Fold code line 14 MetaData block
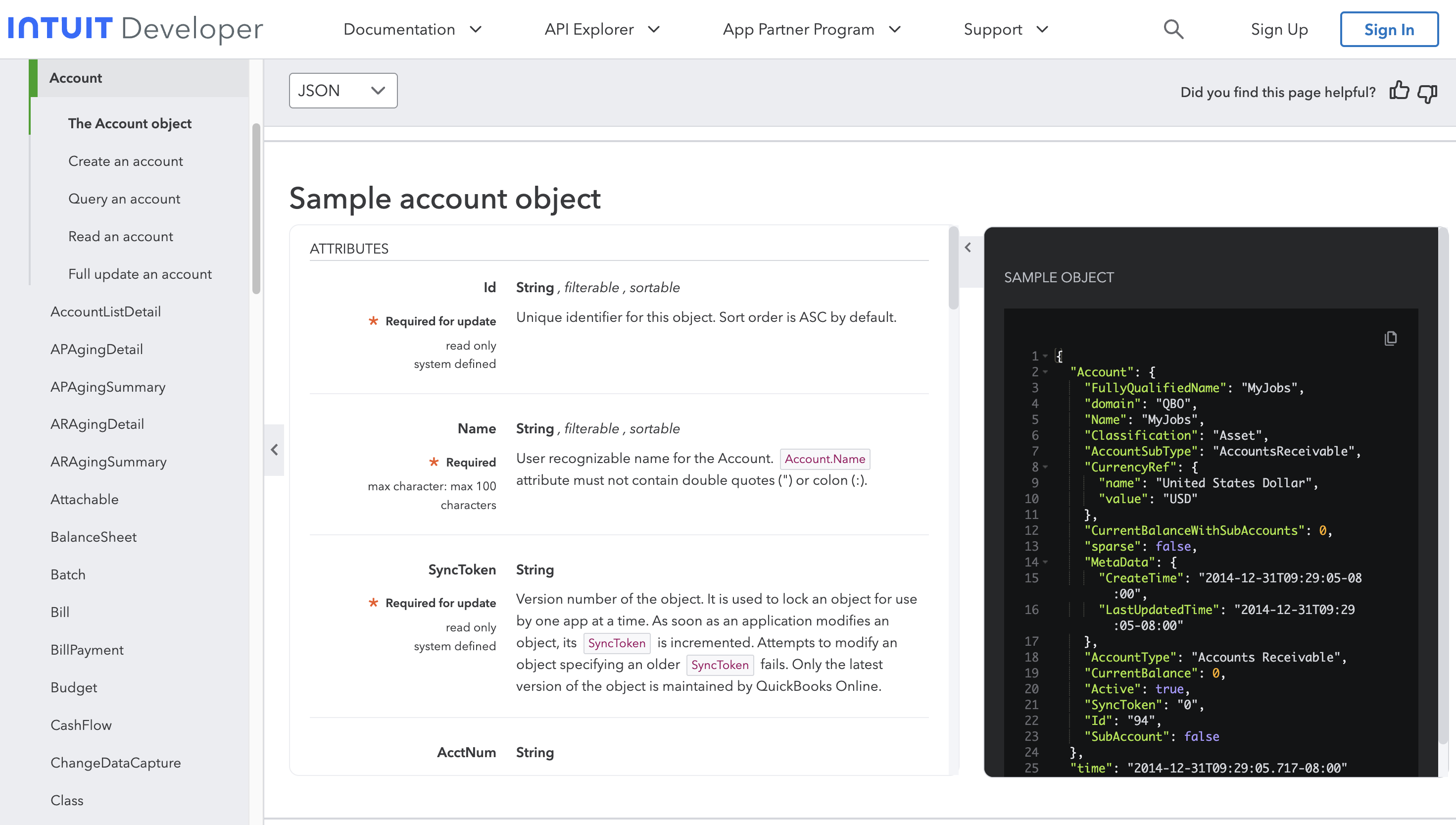Screen dimensions: 1456x825 pos(1046,563)
